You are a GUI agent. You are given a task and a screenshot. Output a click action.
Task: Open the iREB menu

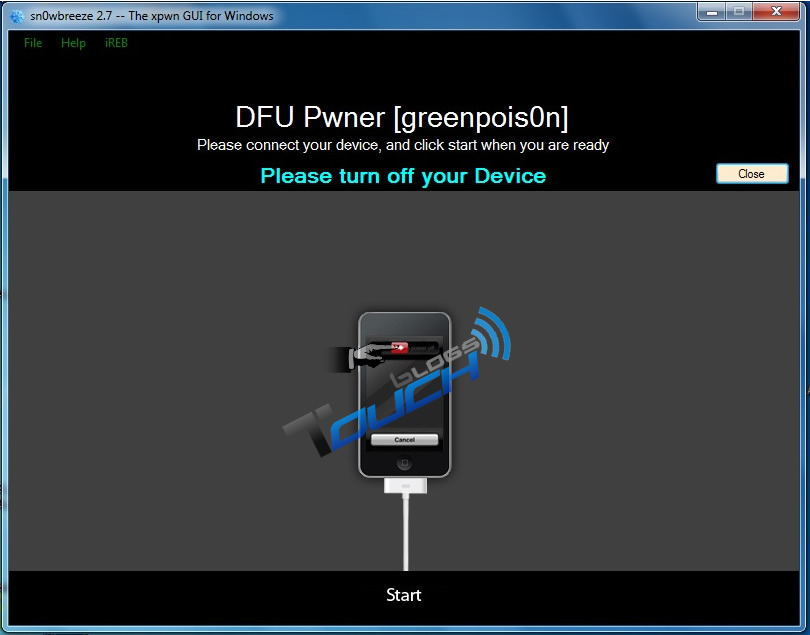(116, 43)
